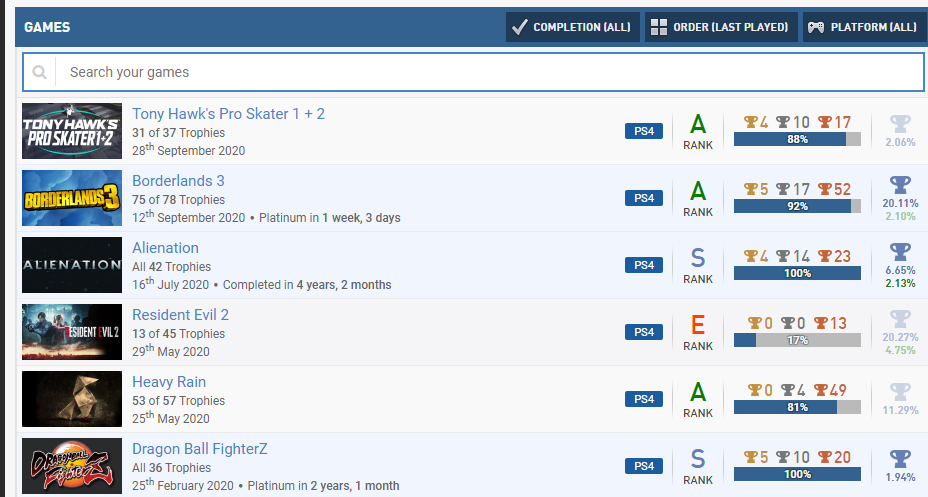928x497 pixels.
Task: Click the silver trophy count 10 on Tony Hawk's row
Action: point(792,122)
